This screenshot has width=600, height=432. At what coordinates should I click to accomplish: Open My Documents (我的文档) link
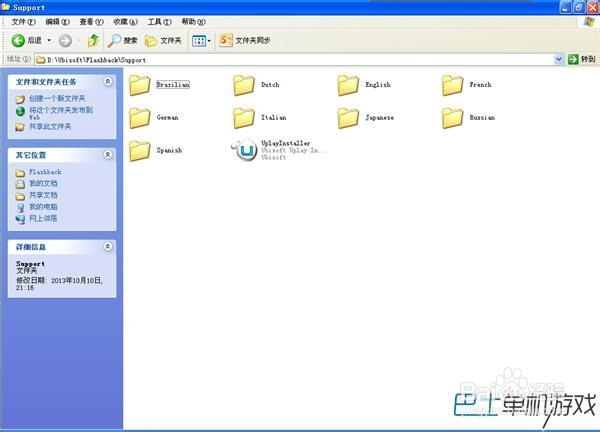(x=43, y=184)
